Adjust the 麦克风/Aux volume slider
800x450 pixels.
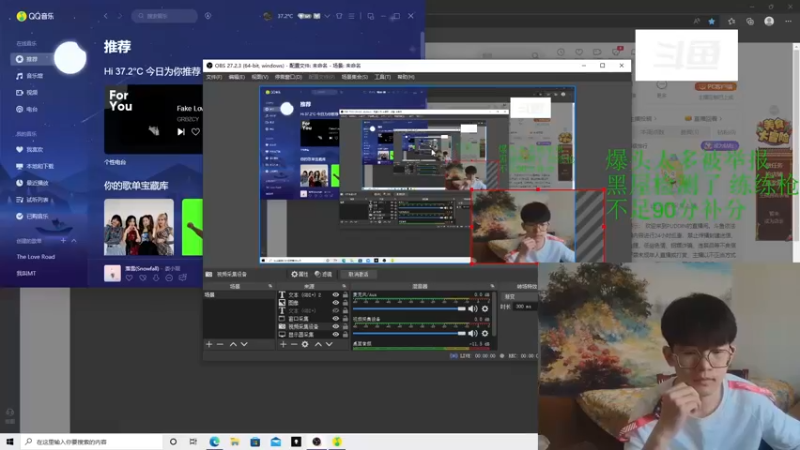pos(410,309)
